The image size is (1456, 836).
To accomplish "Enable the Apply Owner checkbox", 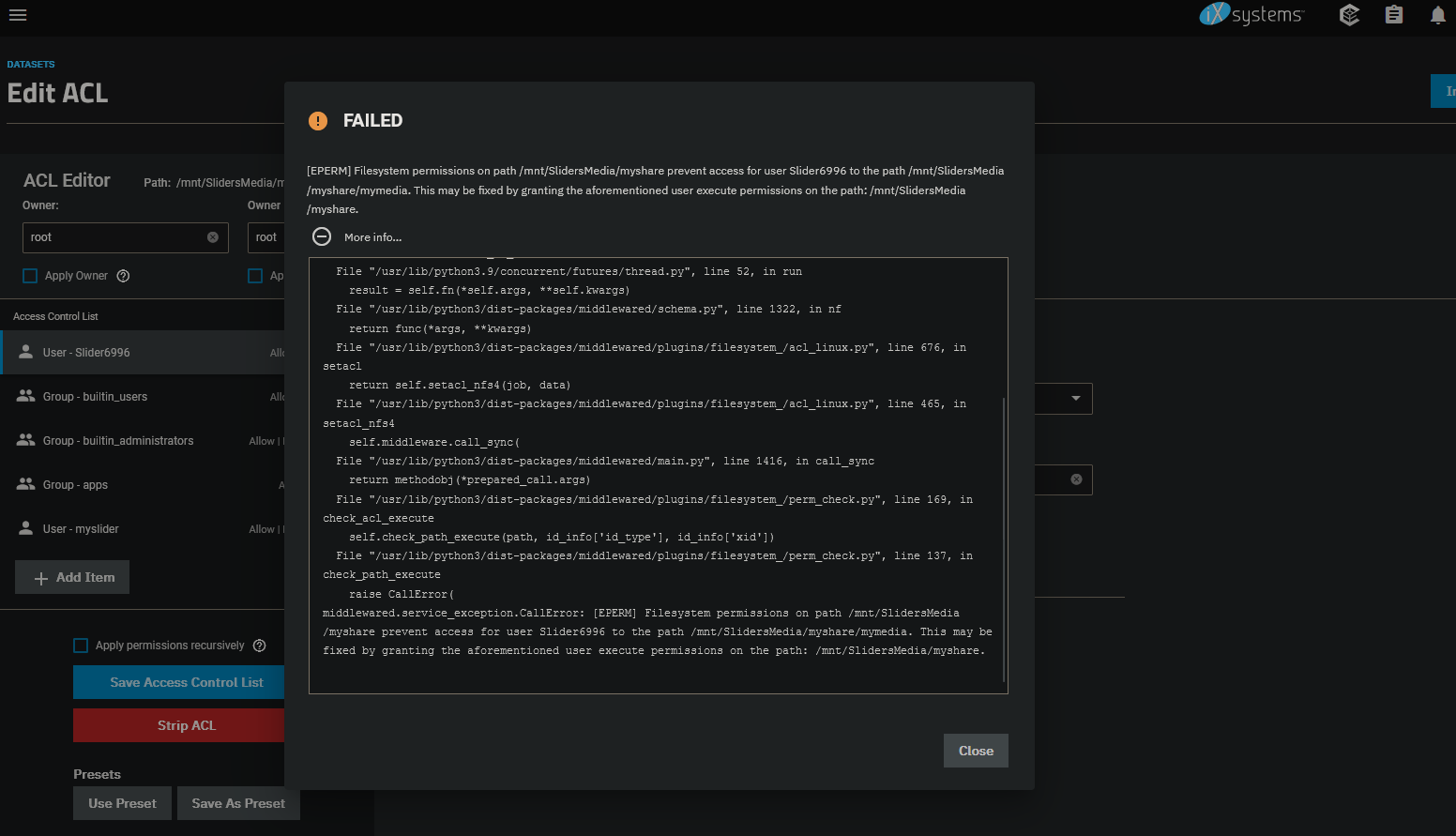I will point(30,276).
